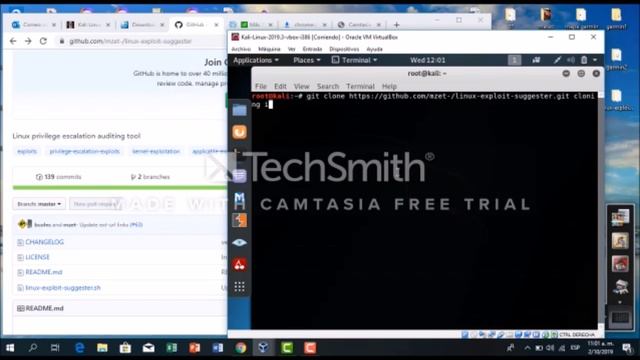Switch to the GitHub tab in Chrome
The height and width of the screenshot is (360, 640).
coord(195,25)
